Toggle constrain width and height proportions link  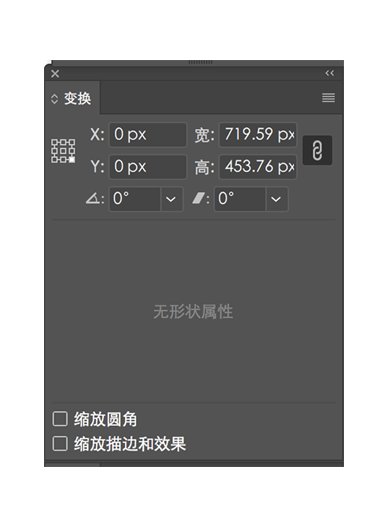(x=317, y=150)
